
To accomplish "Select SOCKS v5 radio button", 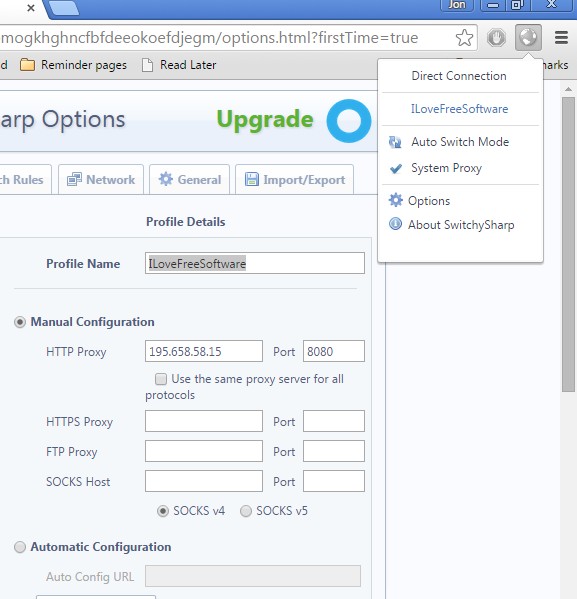I will pyautogui.click(x=246, y=511).
